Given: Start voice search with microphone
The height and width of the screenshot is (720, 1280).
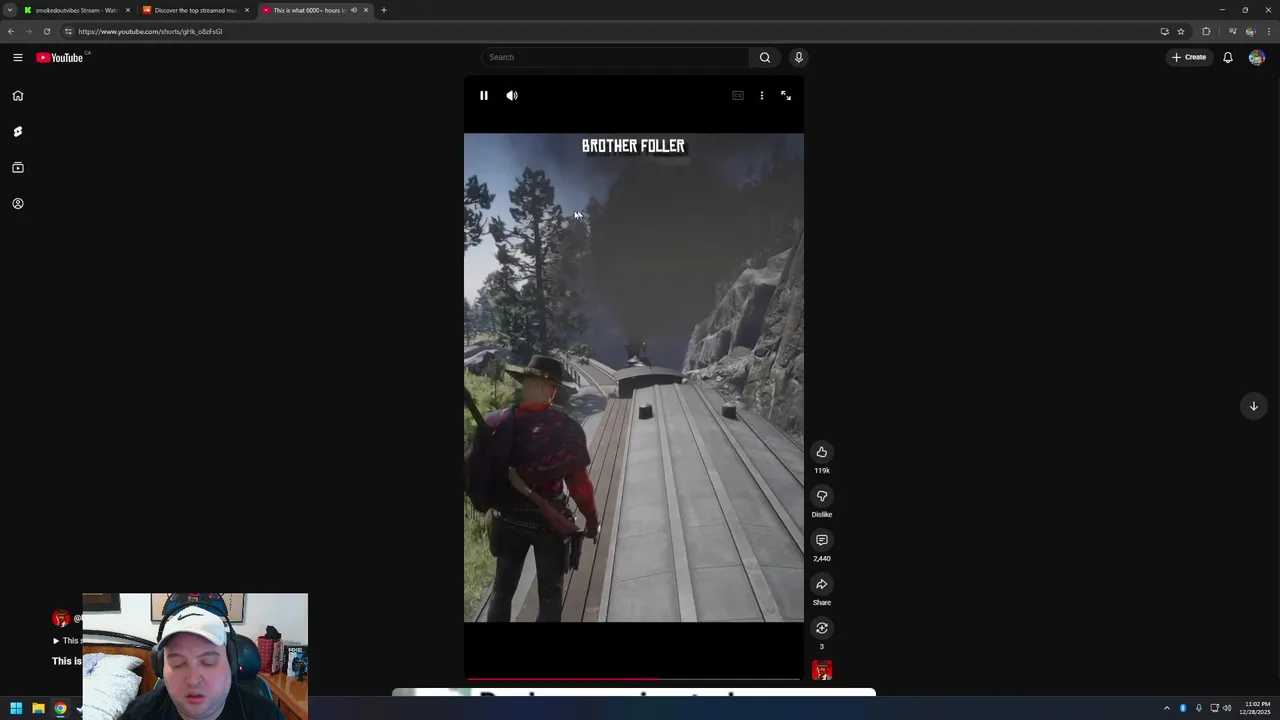Looking at the screenshot, I should point(799,57).
